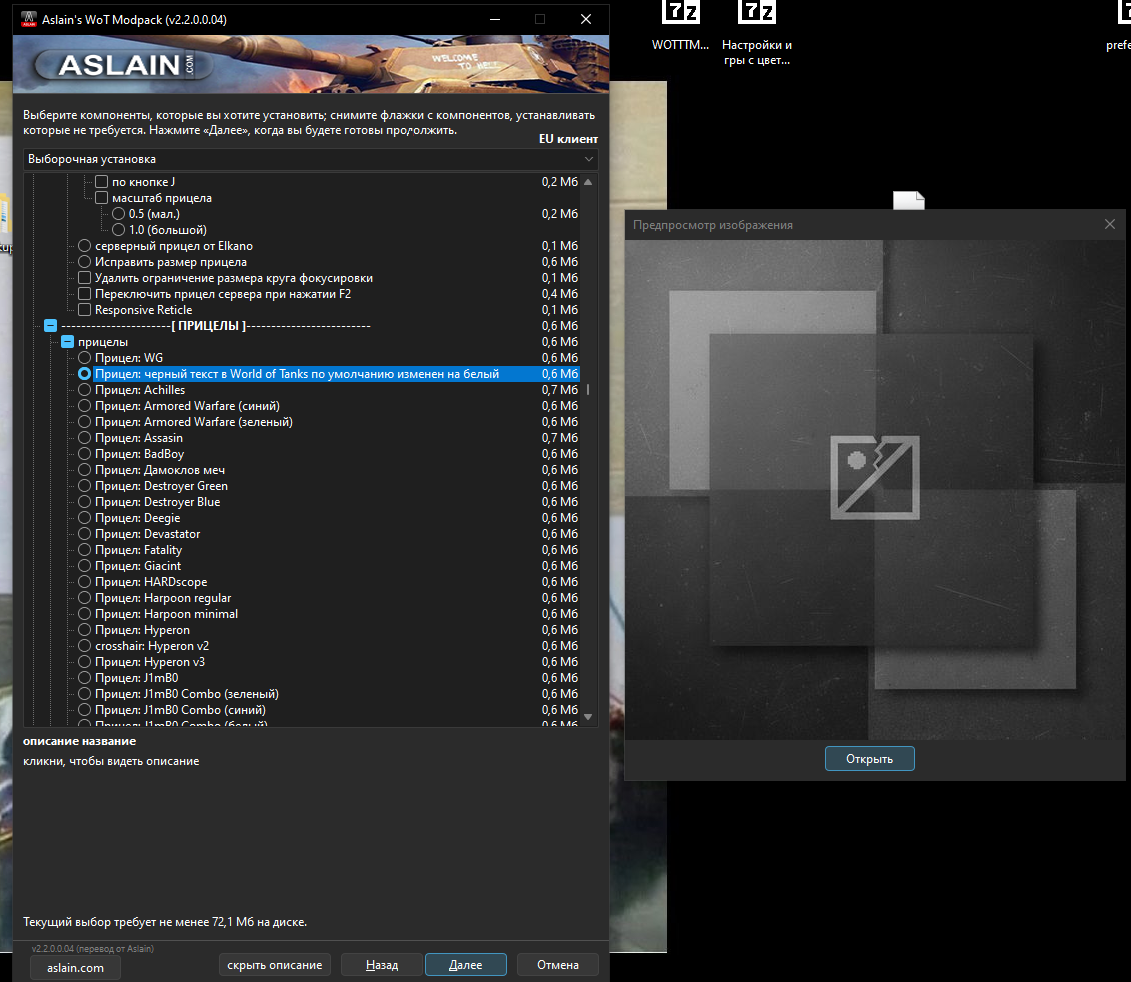Open the WOTTTM 7z archive icon
The width and height of the screenshot is (1131, 982).
point(680,13)
